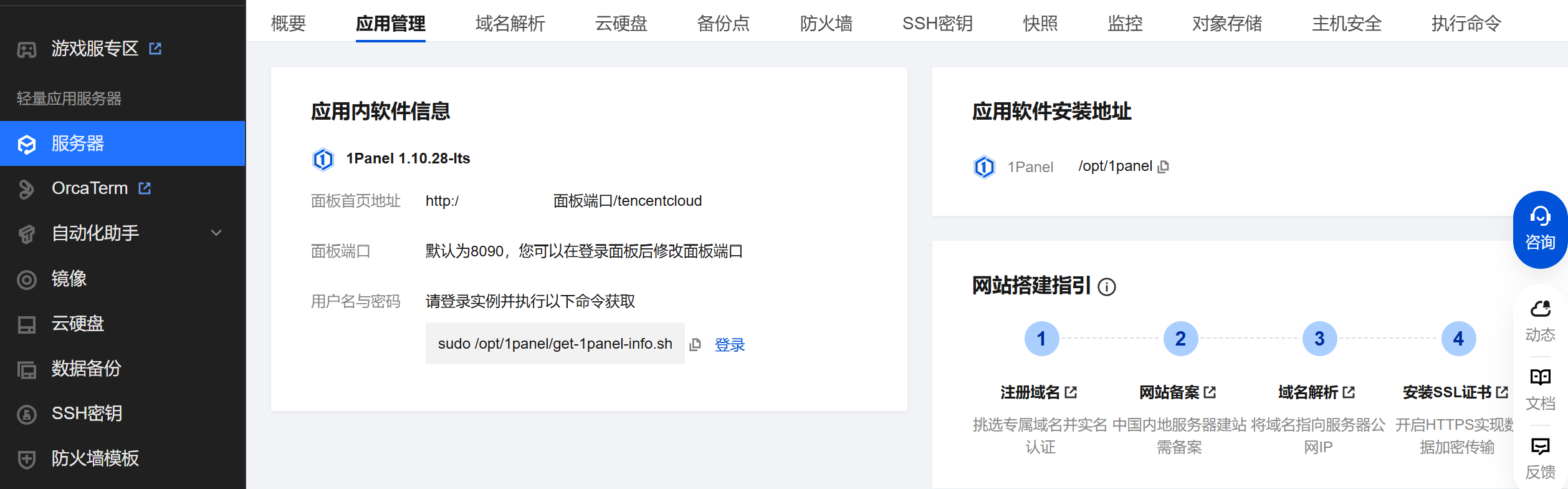Image resolution: width=1568 pixels, height=489 pixels.
Task: Click info icon beside 网站搭建指引
Action: point(1107,287)
